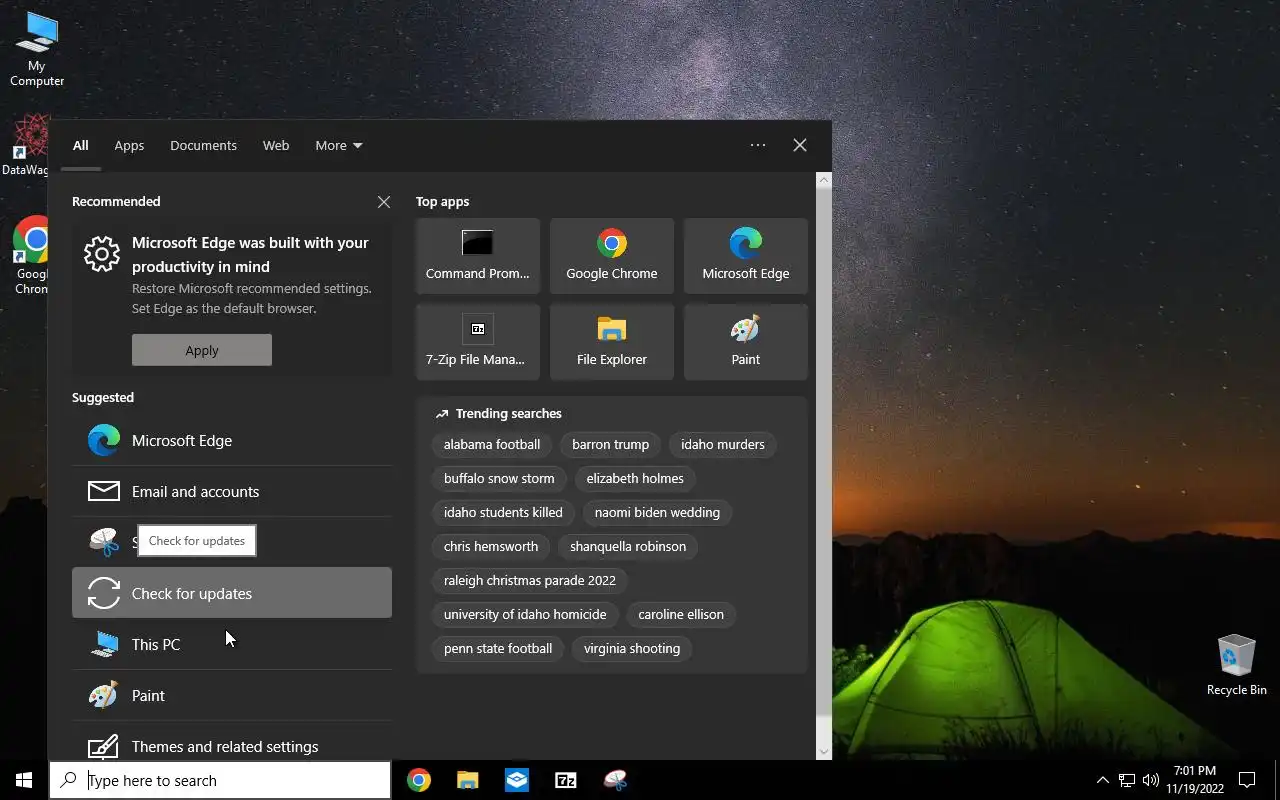1280x800 pixels.
Task: Open 7-Zip File Manager tile
Action: [478, 342]
